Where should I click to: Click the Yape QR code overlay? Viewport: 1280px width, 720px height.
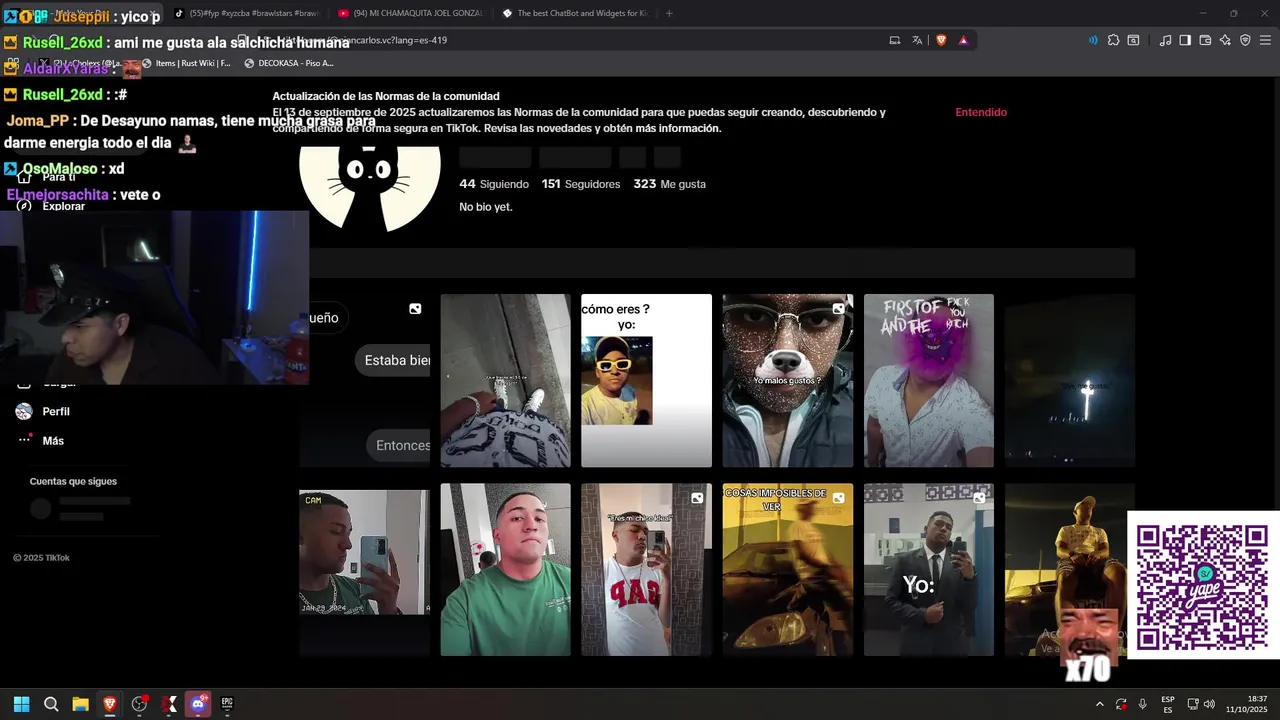click(1203, 586)
